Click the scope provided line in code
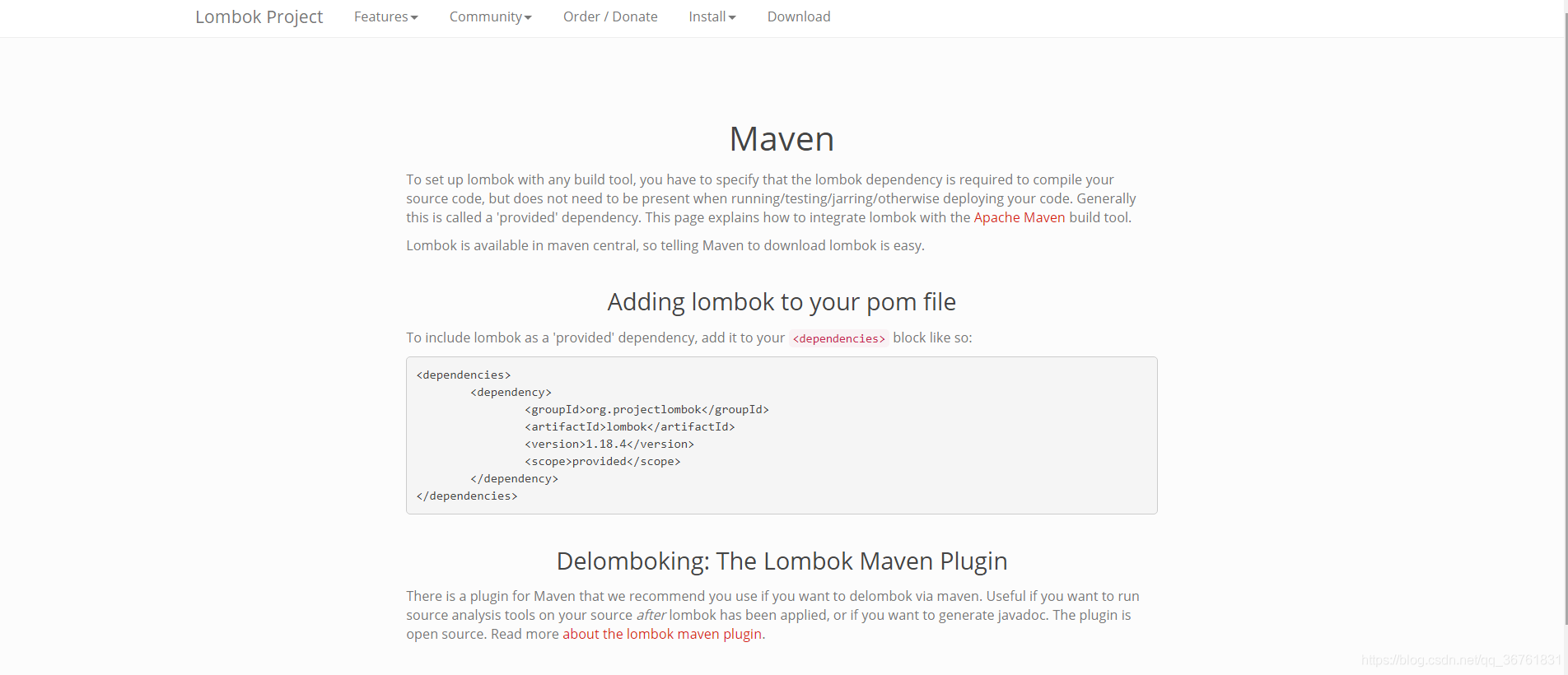 [603, 461]
